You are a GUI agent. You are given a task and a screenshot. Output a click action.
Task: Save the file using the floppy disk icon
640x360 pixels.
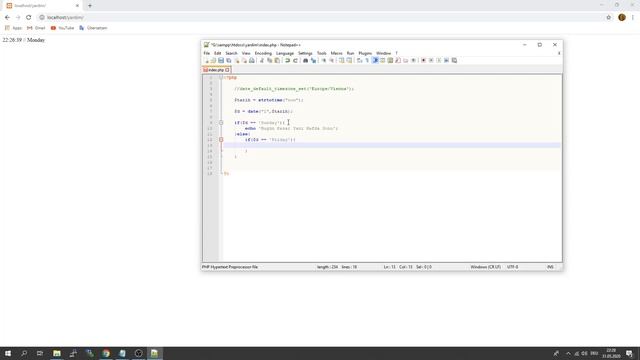click(221, 60)
